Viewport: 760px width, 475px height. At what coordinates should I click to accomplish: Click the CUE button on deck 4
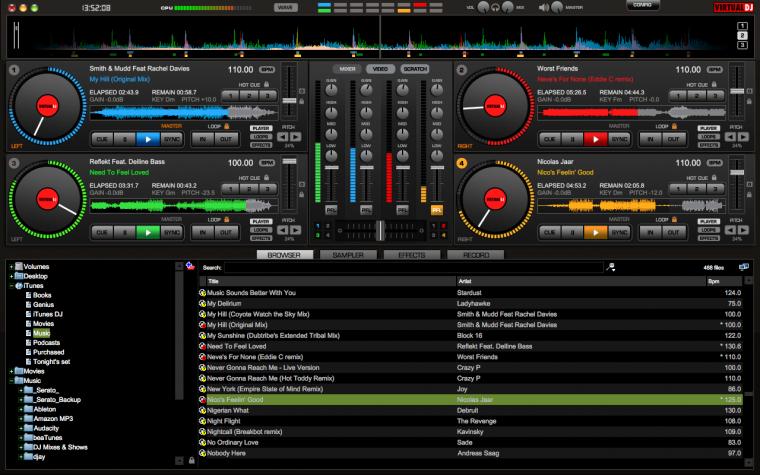tap(550, 233)
